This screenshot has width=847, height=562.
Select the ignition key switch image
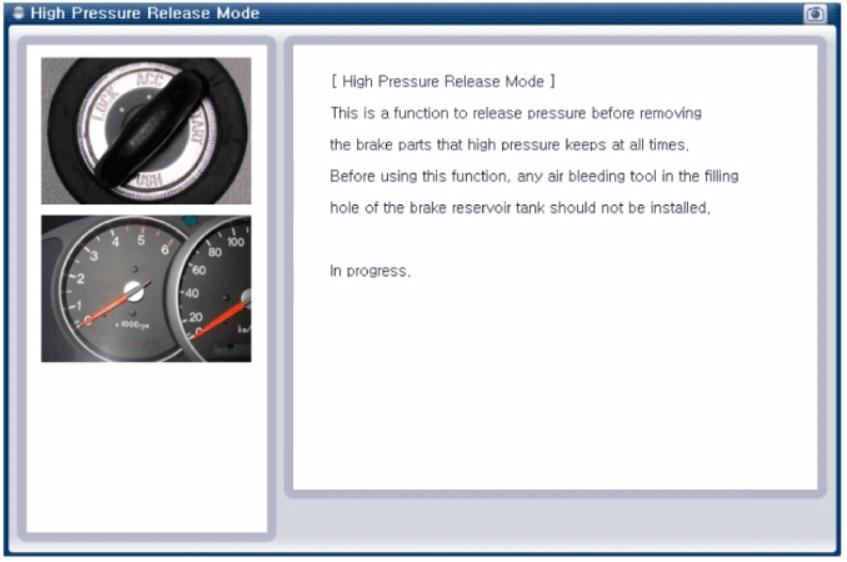[146, 131]
